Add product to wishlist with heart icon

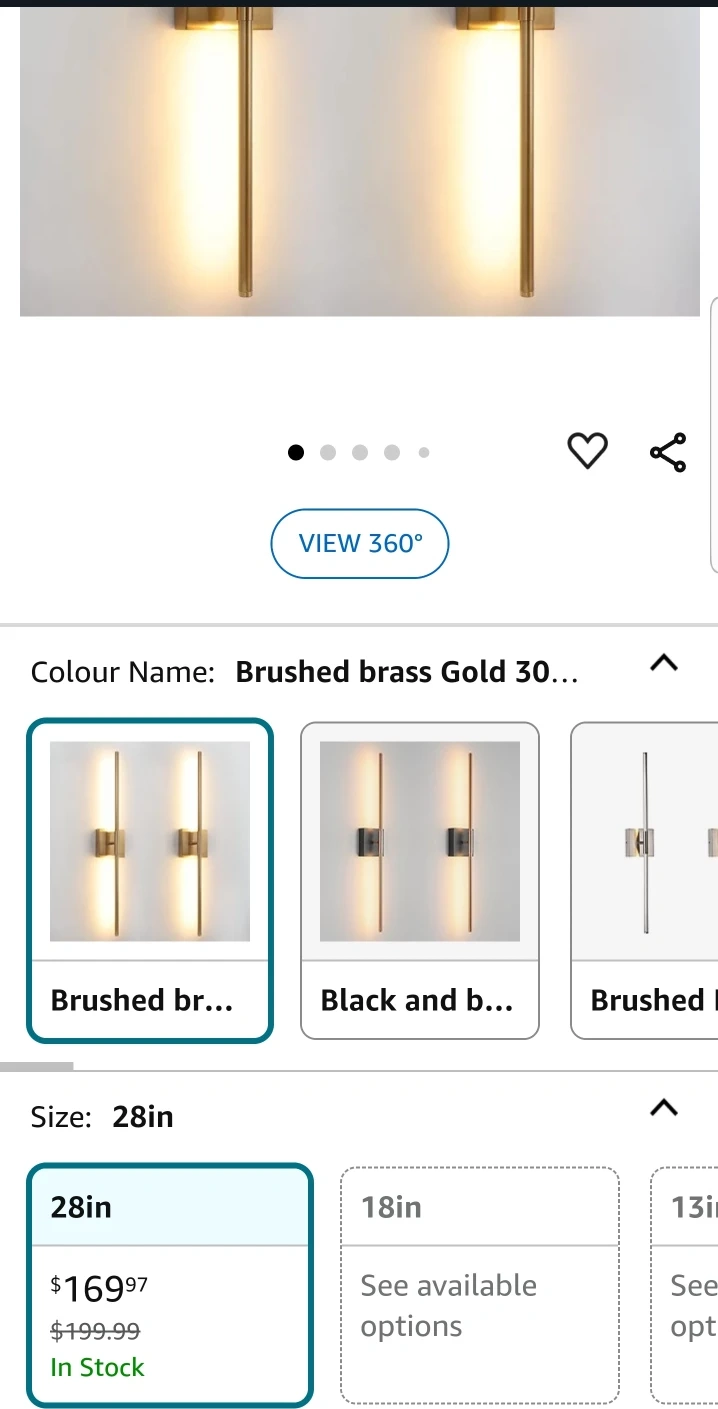(x=587, y=452)
